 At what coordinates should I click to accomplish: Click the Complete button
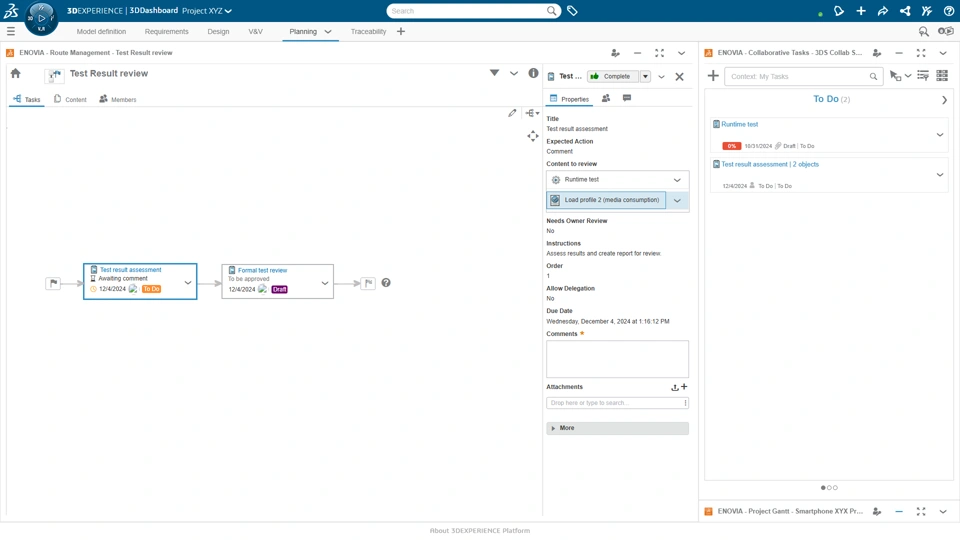(613, 77)
